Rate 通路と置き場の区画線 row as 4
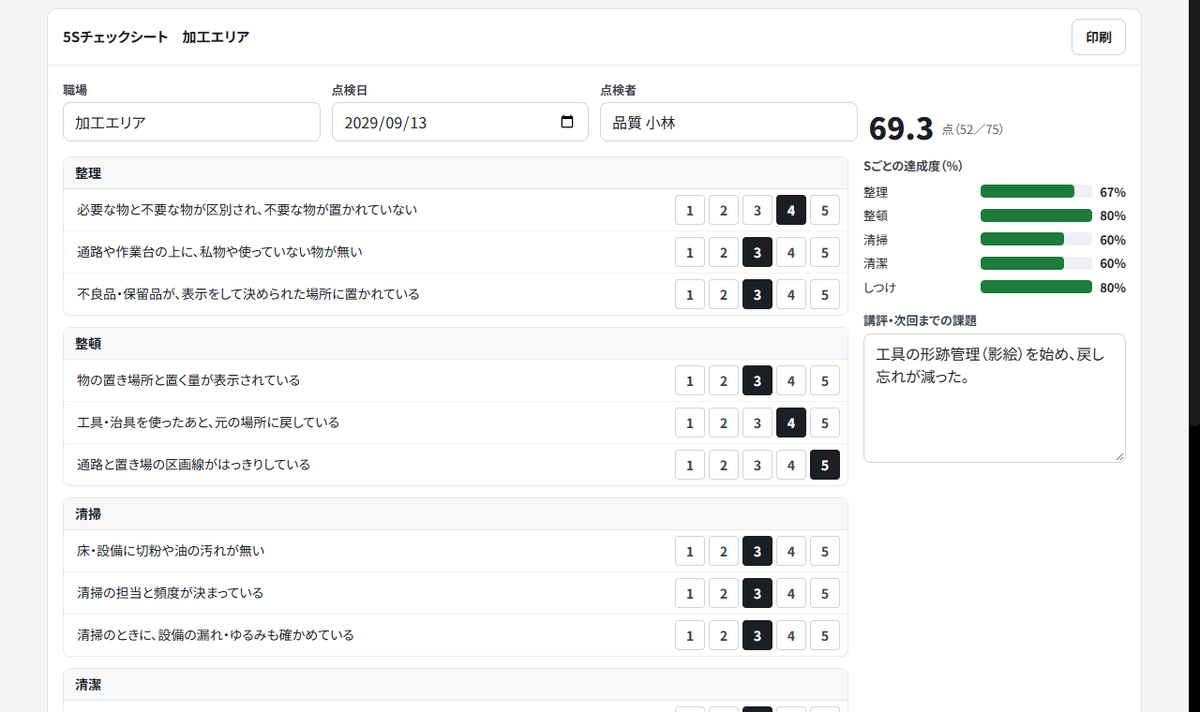Image resolution: width=1200 pixels, height=712 pixels. 790,465
